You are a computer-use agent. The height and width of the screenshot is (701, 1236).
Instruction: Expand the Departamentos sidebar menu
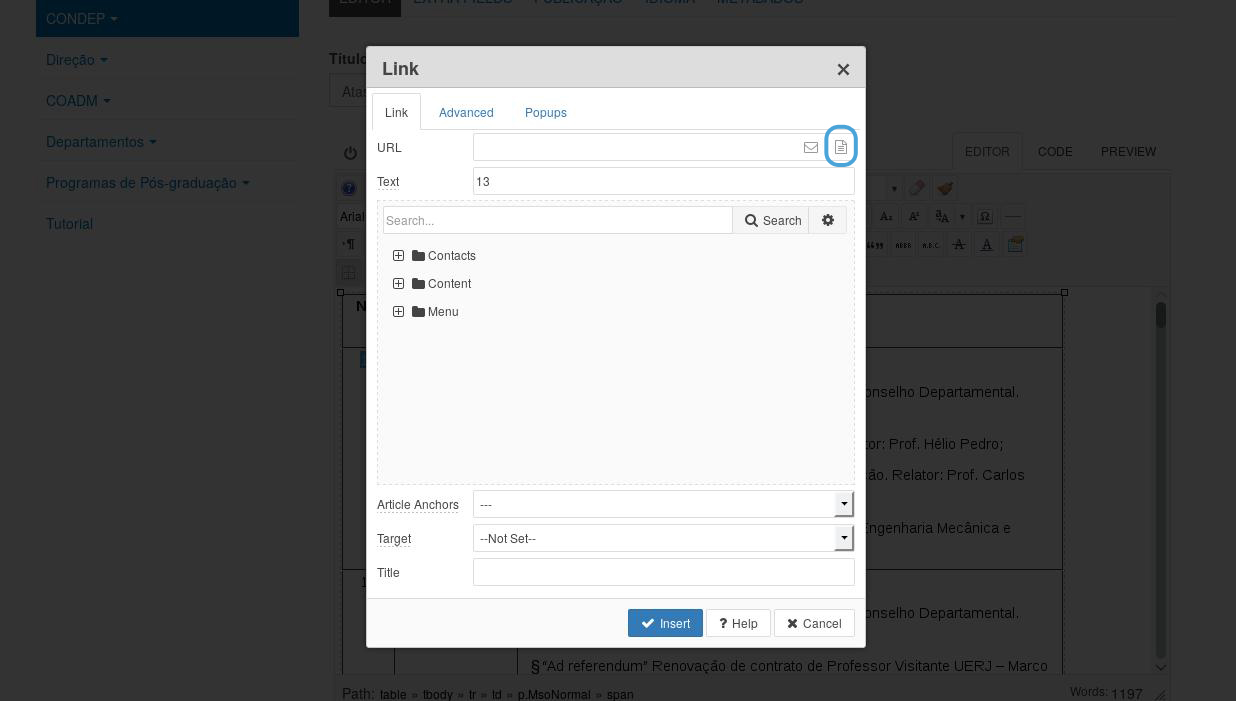(x=101, y=142)
